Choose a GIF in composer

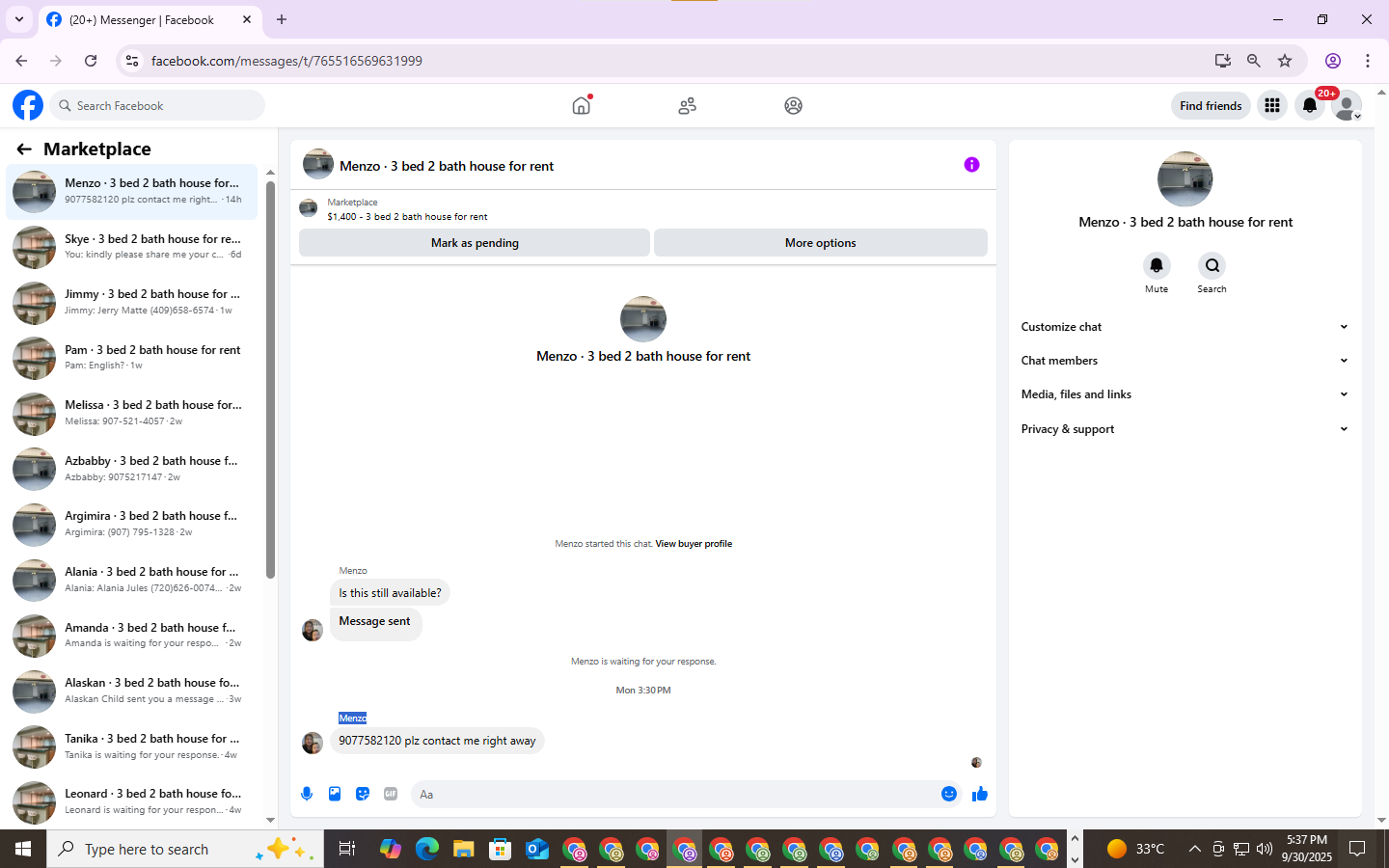coord(391,794)
